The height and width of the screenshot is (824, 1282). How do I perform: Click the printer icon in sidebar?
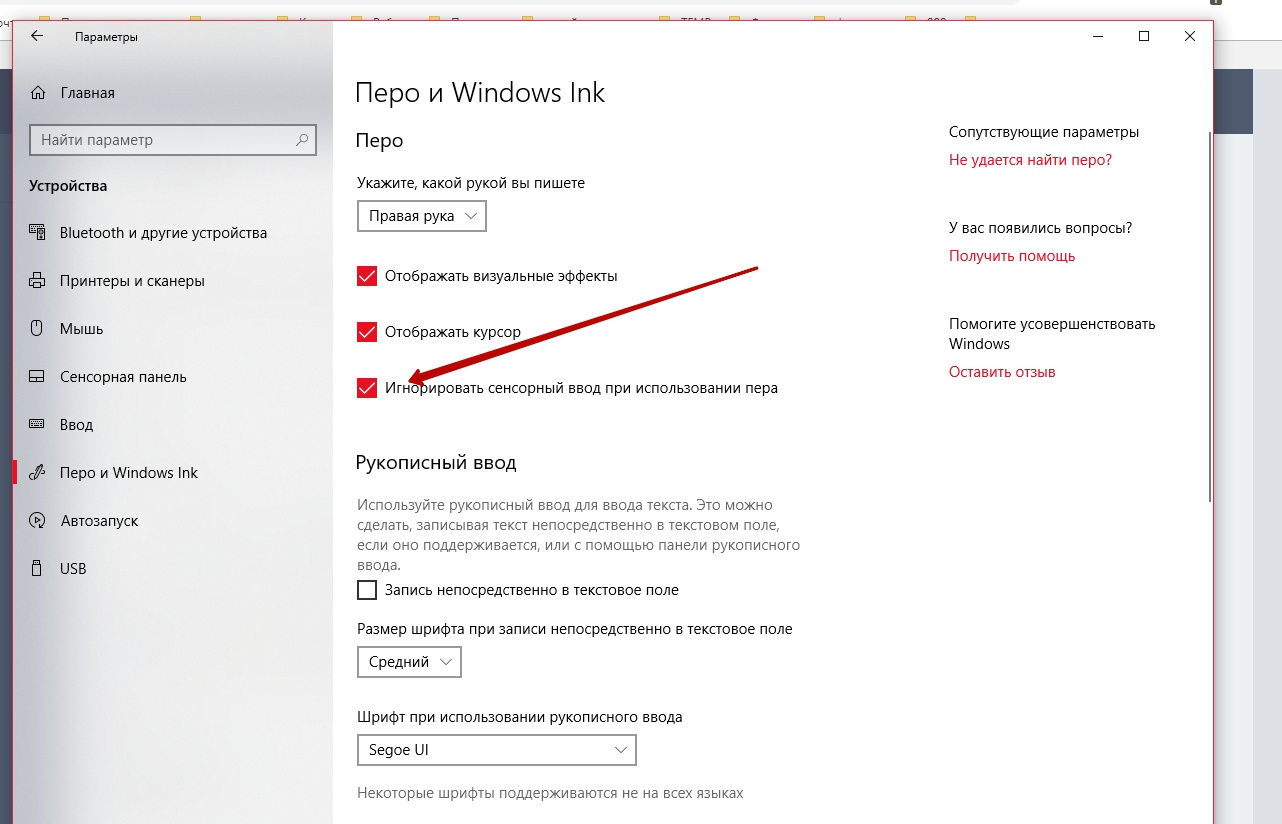[37, 281]
